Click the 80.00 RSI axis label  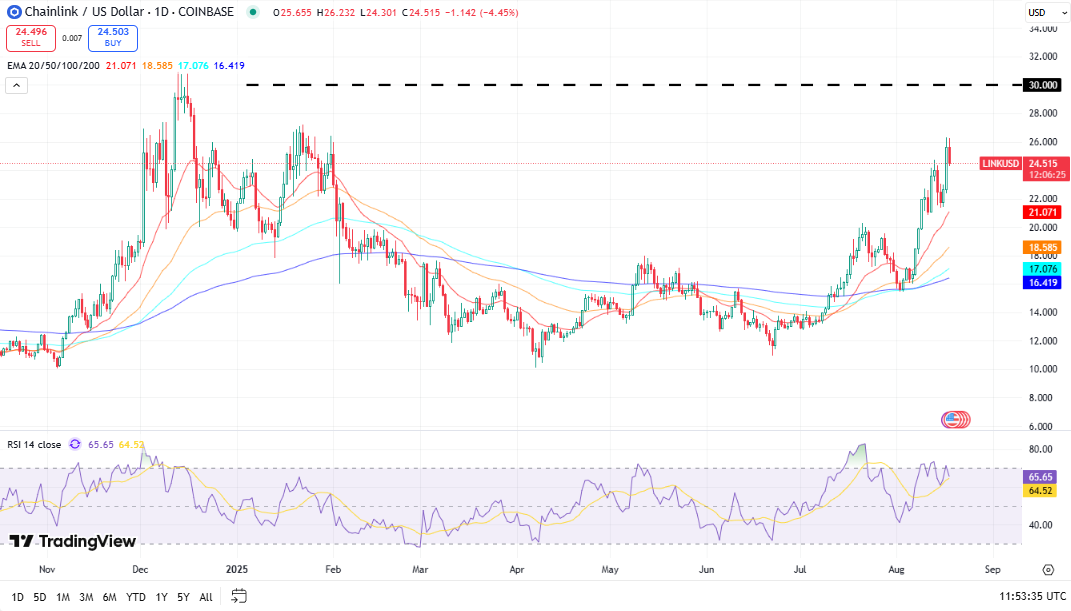point(1041,449)
